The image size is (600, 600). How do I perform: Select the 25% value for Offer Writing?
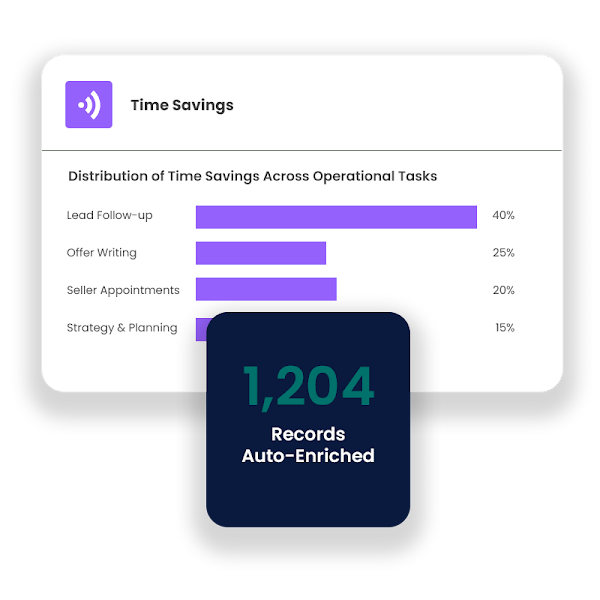pos(503,253)
